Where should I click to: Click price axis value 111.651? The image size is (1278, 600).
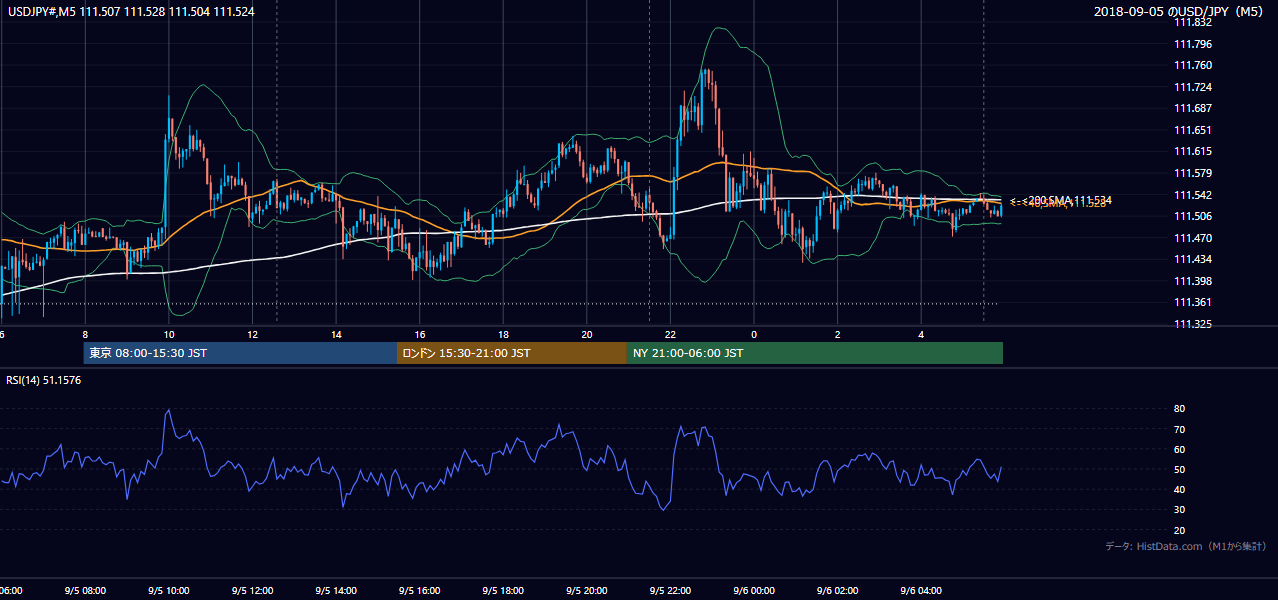(1192, 130)
